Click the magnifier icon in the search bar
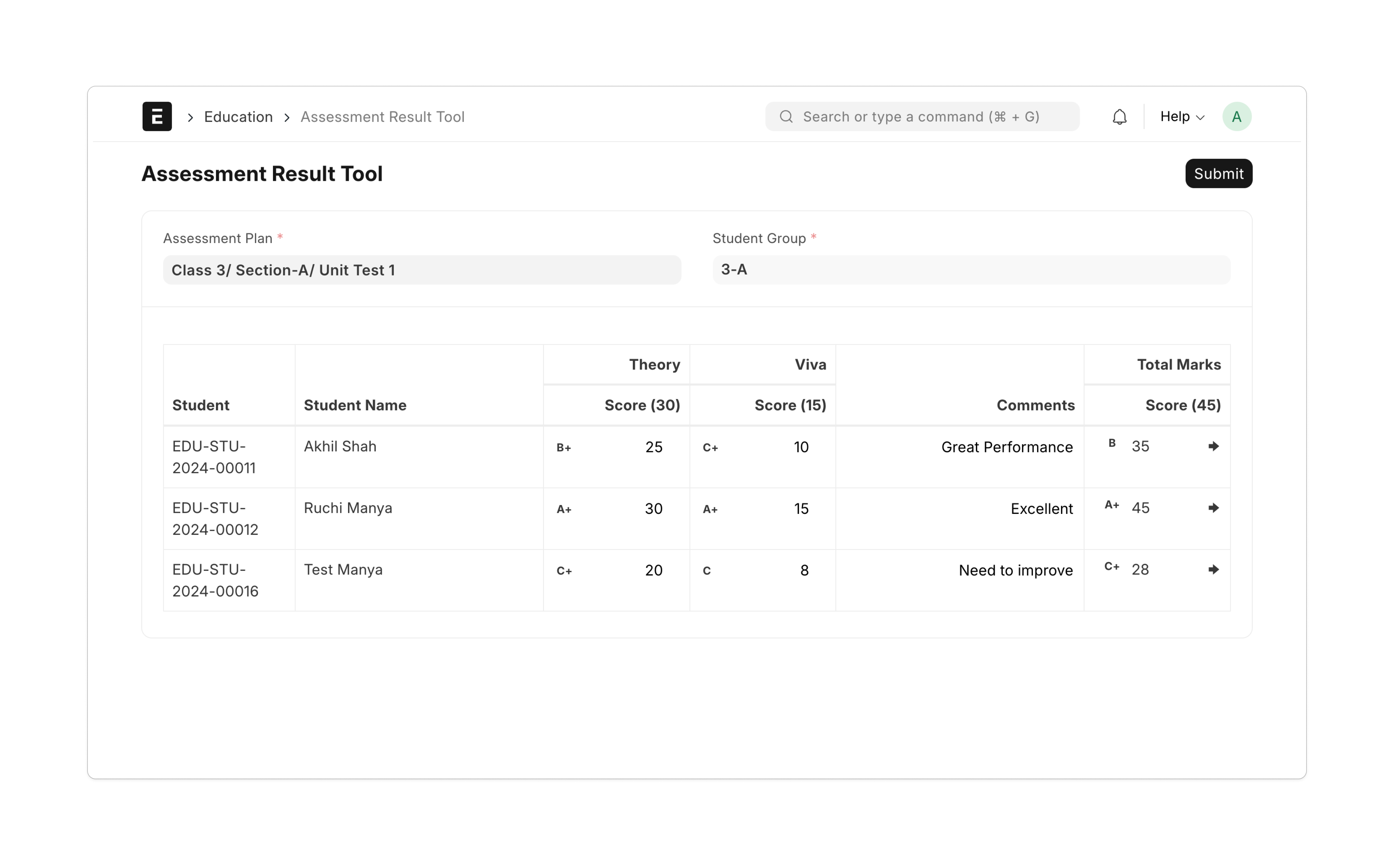 [x=786, y=117]
